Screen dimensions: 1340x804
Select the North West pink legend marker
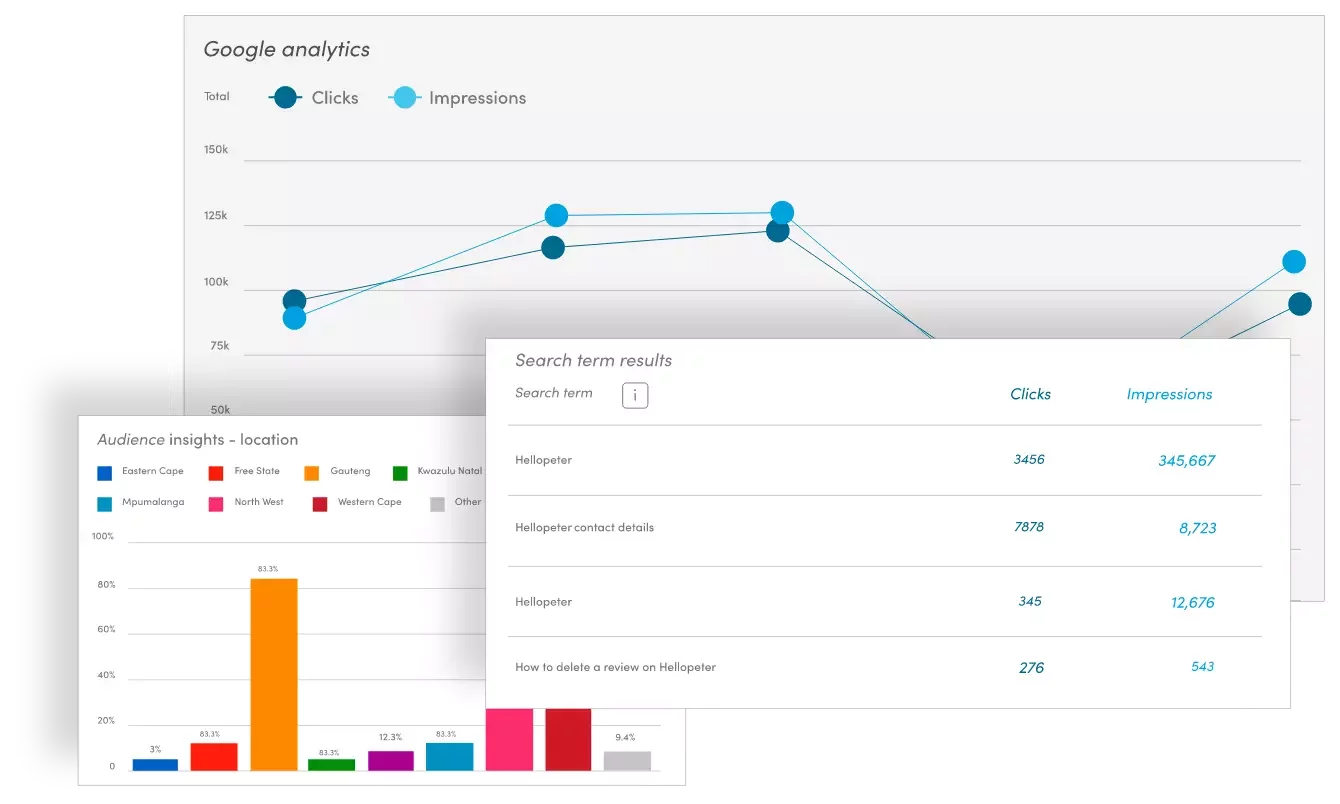[x=215, y=502]
